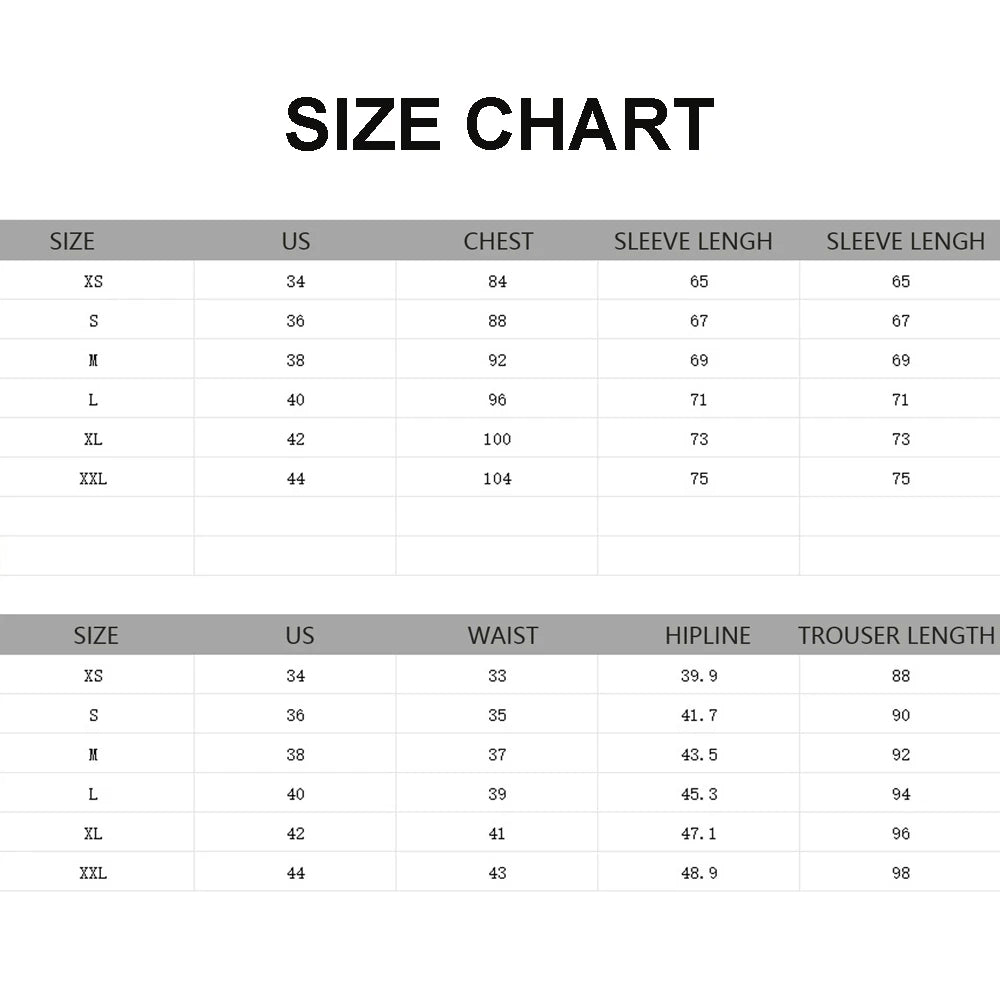Screen dimensions: 1000x1000
Task: Click the TROUSER LENGTH column header
Action: pos(896,635)
